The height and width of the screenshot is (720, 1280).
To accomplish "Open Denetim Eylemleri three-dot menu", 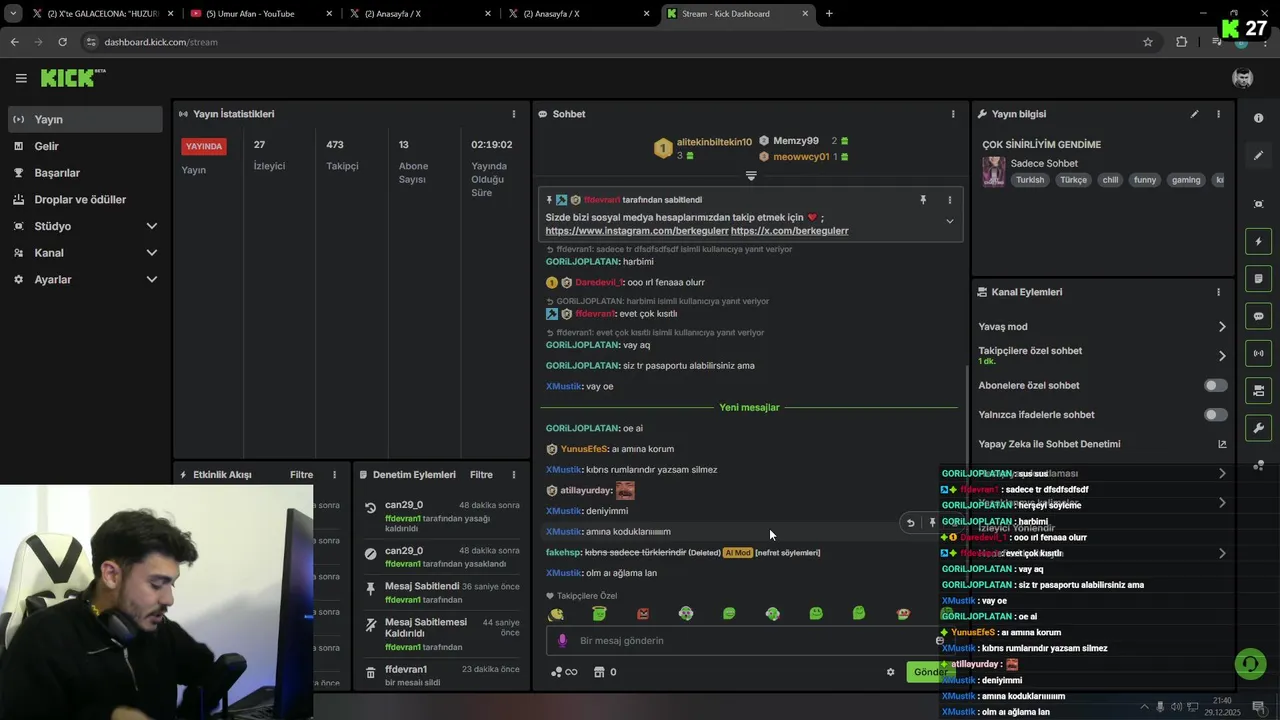I will 514,475.
